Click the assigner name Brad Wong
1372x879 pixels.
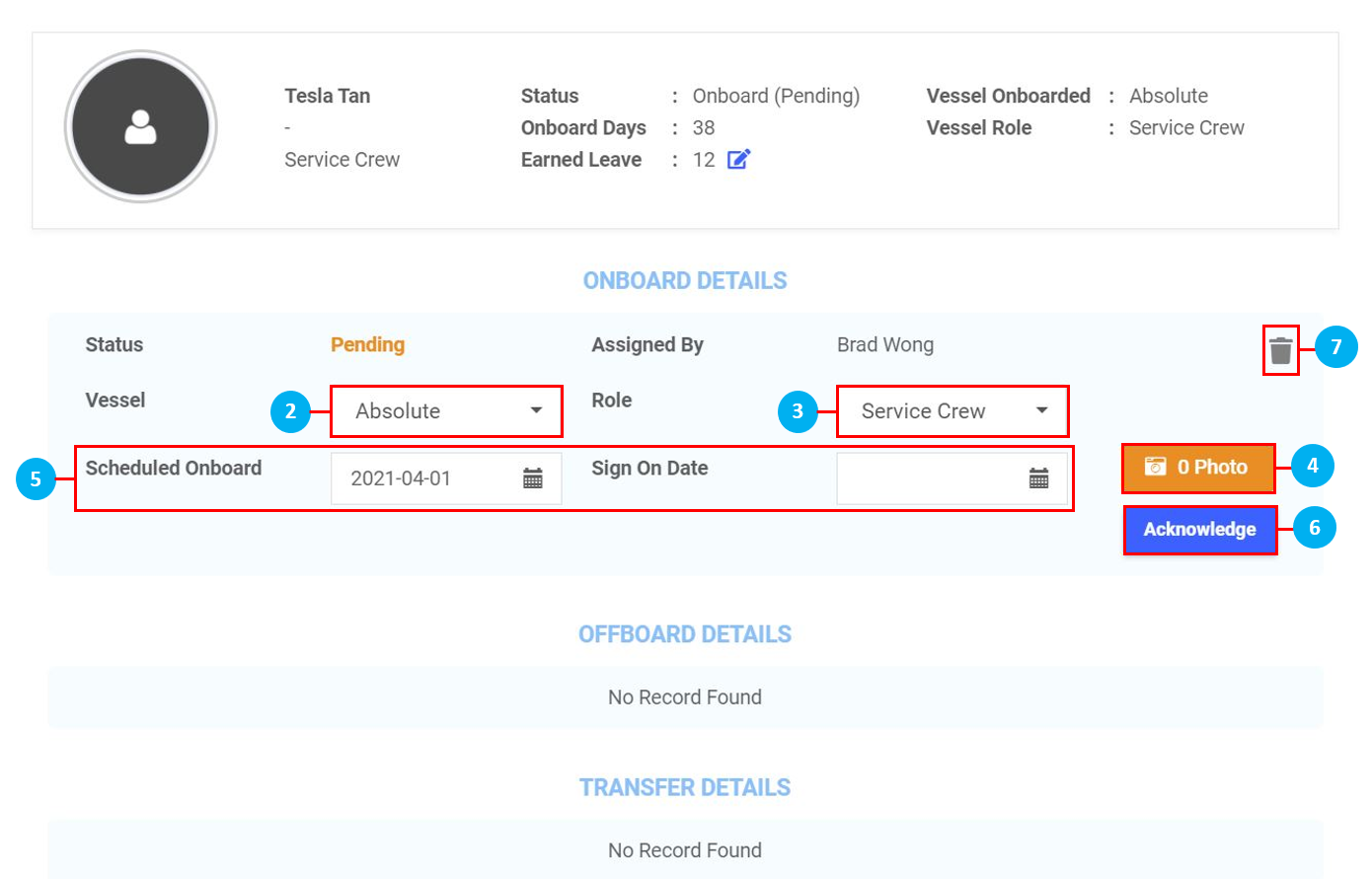(x=884, y=344)
